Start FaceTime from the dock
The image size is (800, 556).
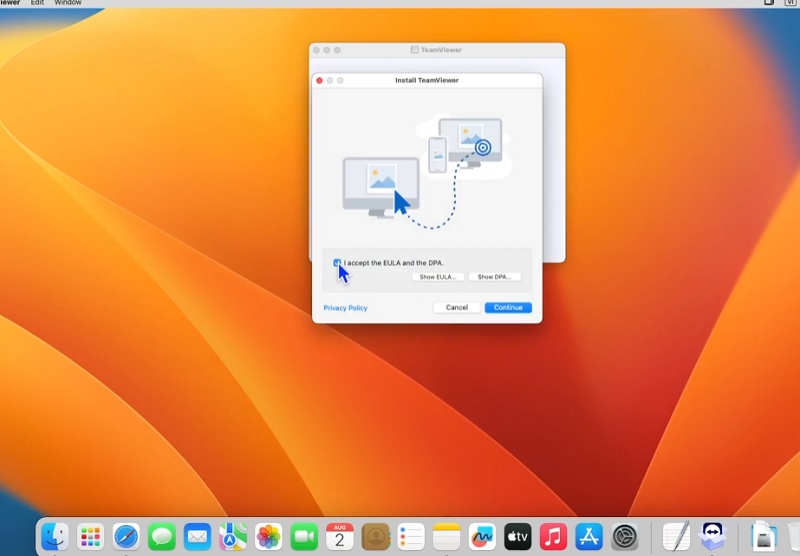(304, 537)
